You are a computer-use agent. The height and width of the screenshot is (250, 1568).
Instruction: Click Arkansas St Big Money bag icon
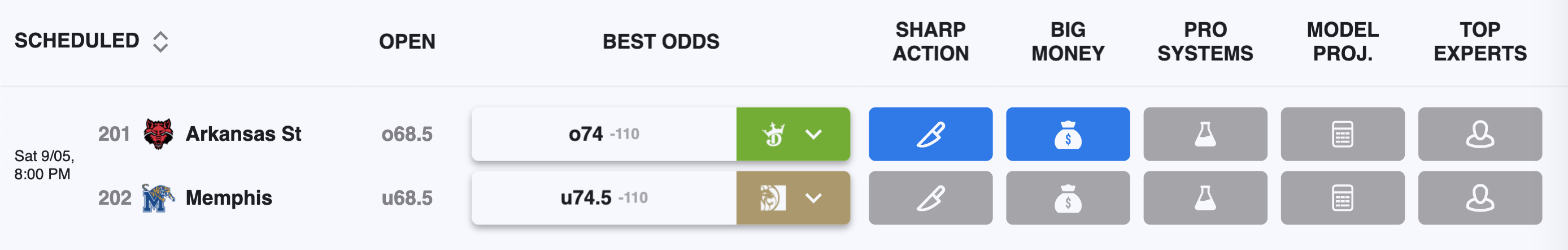[1068, 134]
